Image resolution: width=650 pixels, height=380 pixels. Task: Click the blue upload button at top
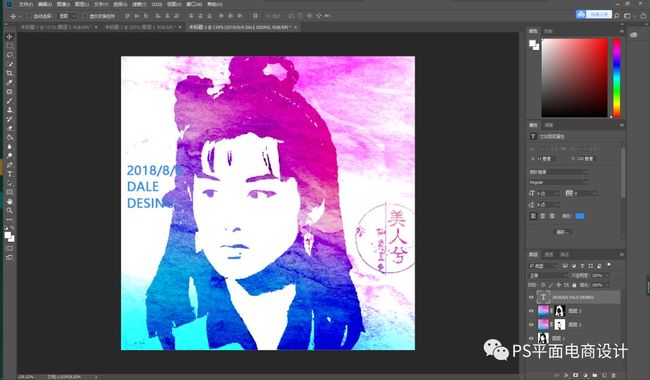pos(594,15)
